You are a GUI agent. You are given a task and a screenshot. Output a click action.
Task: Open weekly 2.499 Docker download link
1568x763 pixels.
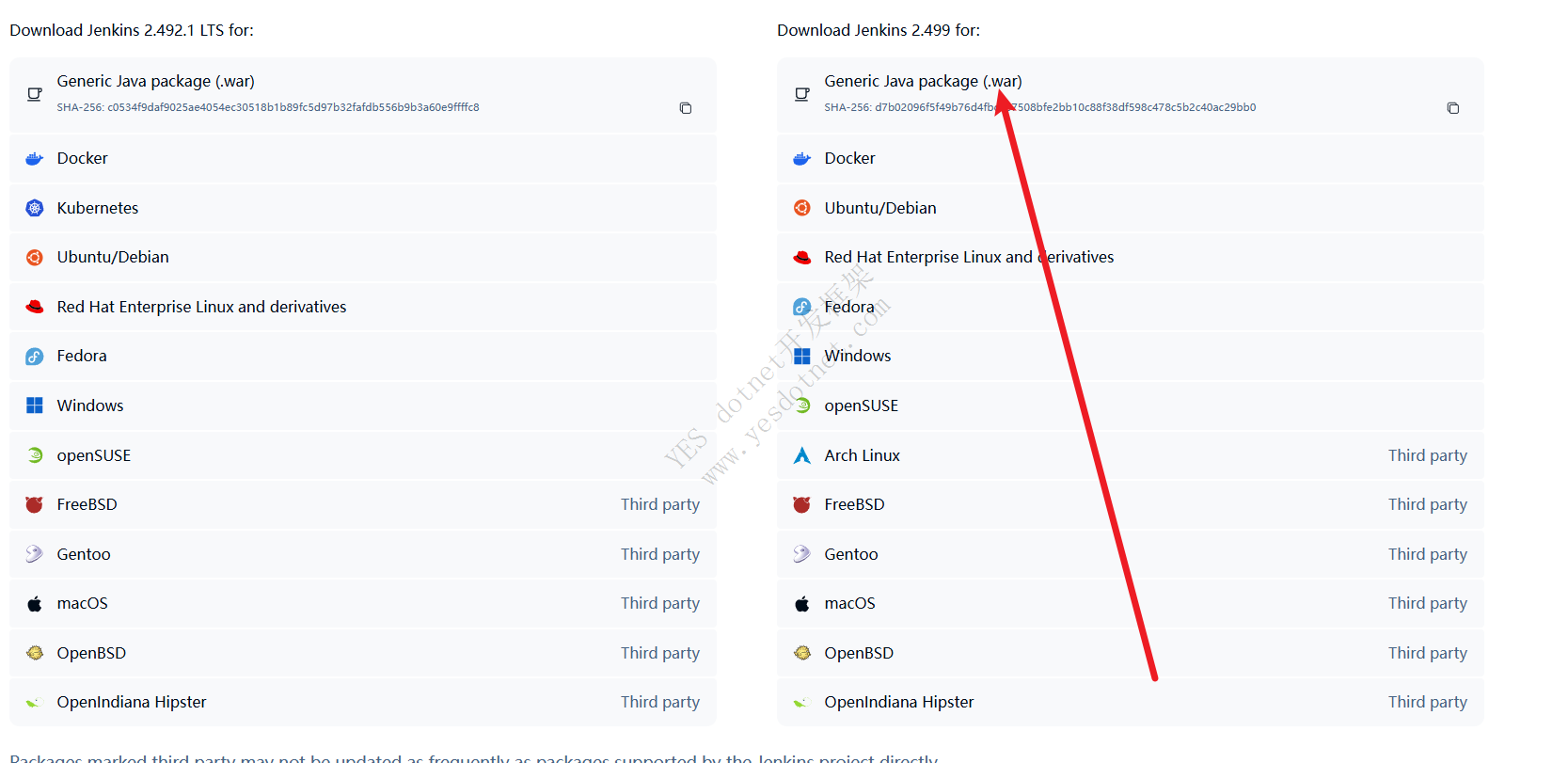pos(1131,158)
